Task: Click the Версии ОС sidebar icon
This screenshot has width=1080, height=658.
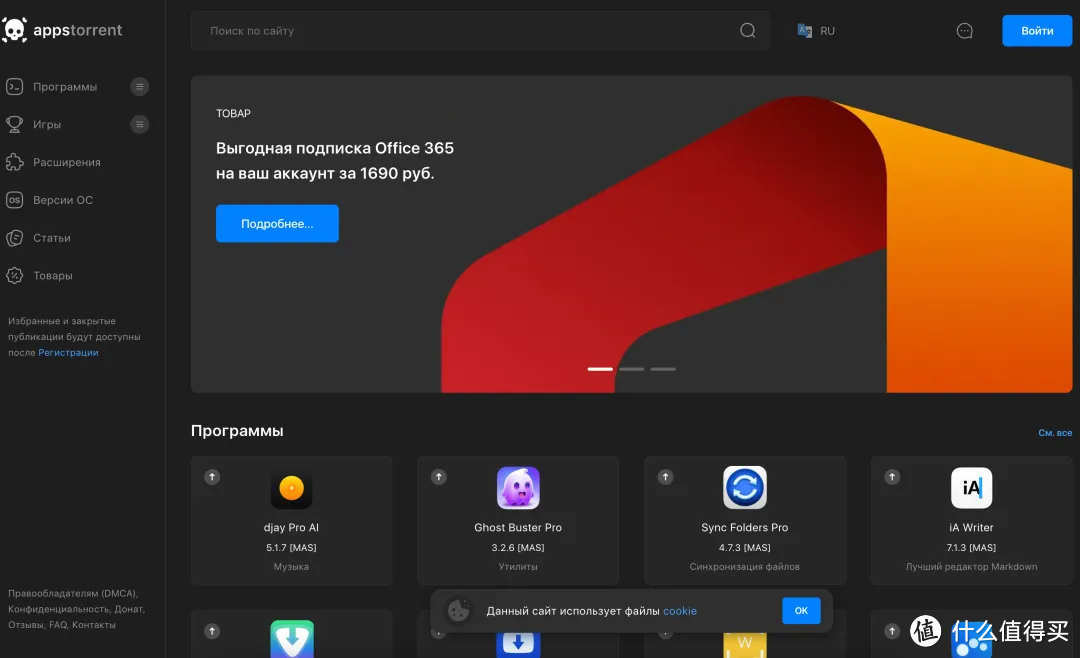Action: (14, 200)
